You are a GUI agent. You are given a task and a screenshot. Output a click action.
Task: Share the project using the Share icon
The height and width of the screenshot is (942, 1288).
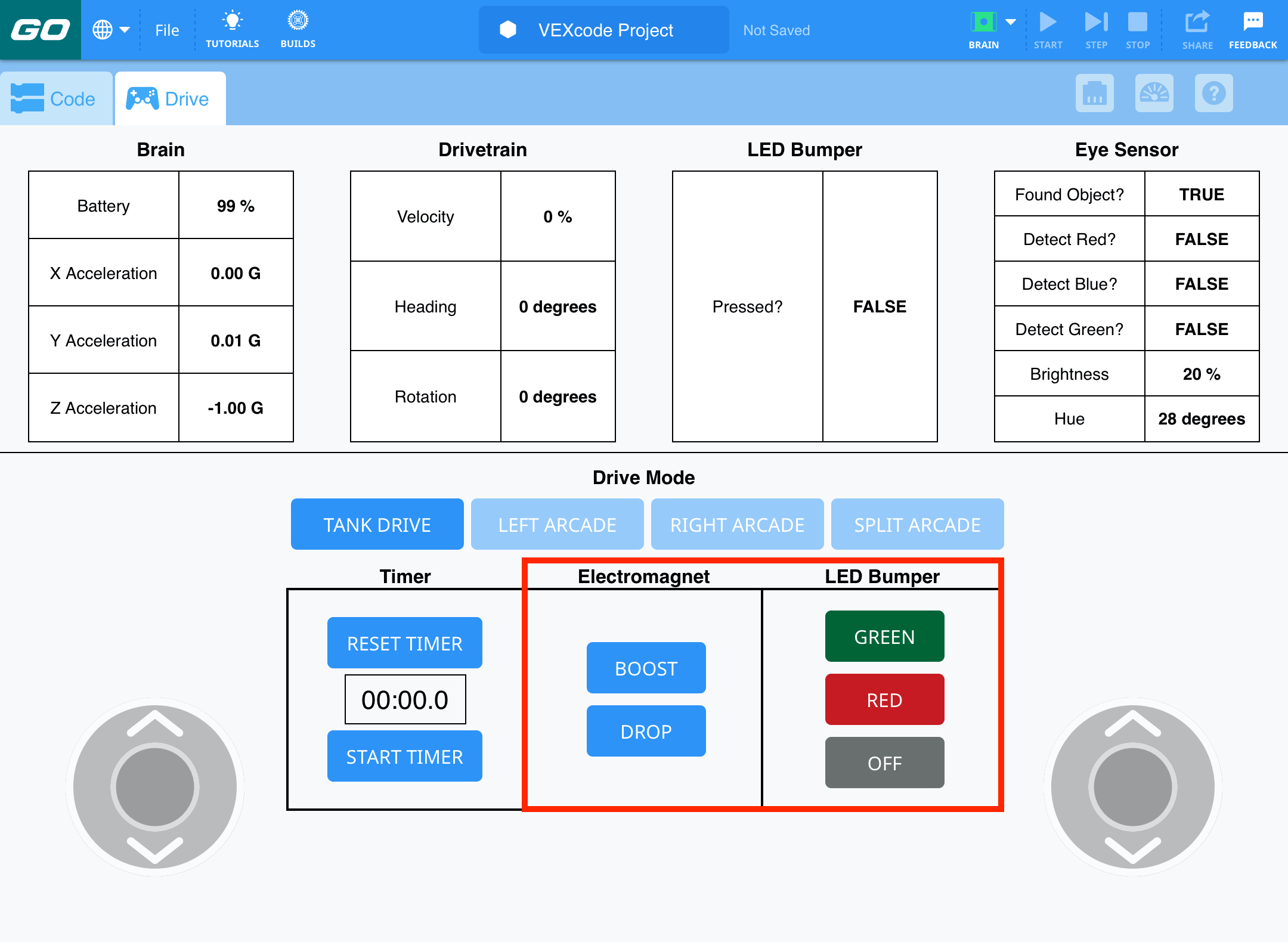click(x=1197, y=30)
